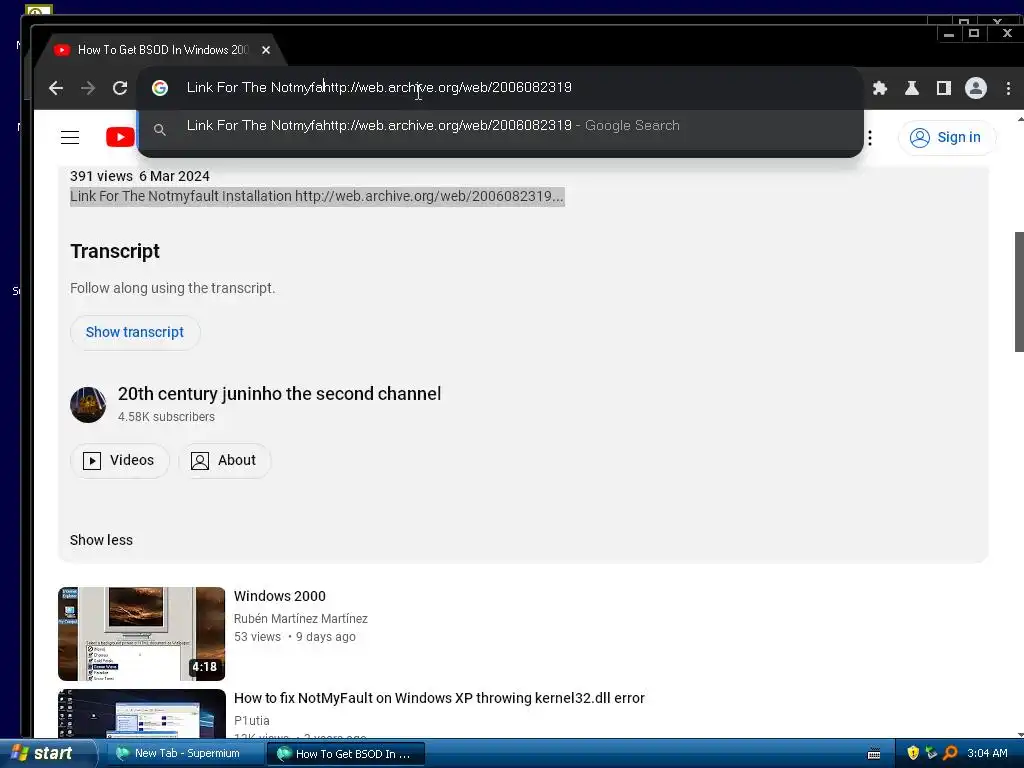
Task: Reload the page with refresh icon
Action: (120, 88)
